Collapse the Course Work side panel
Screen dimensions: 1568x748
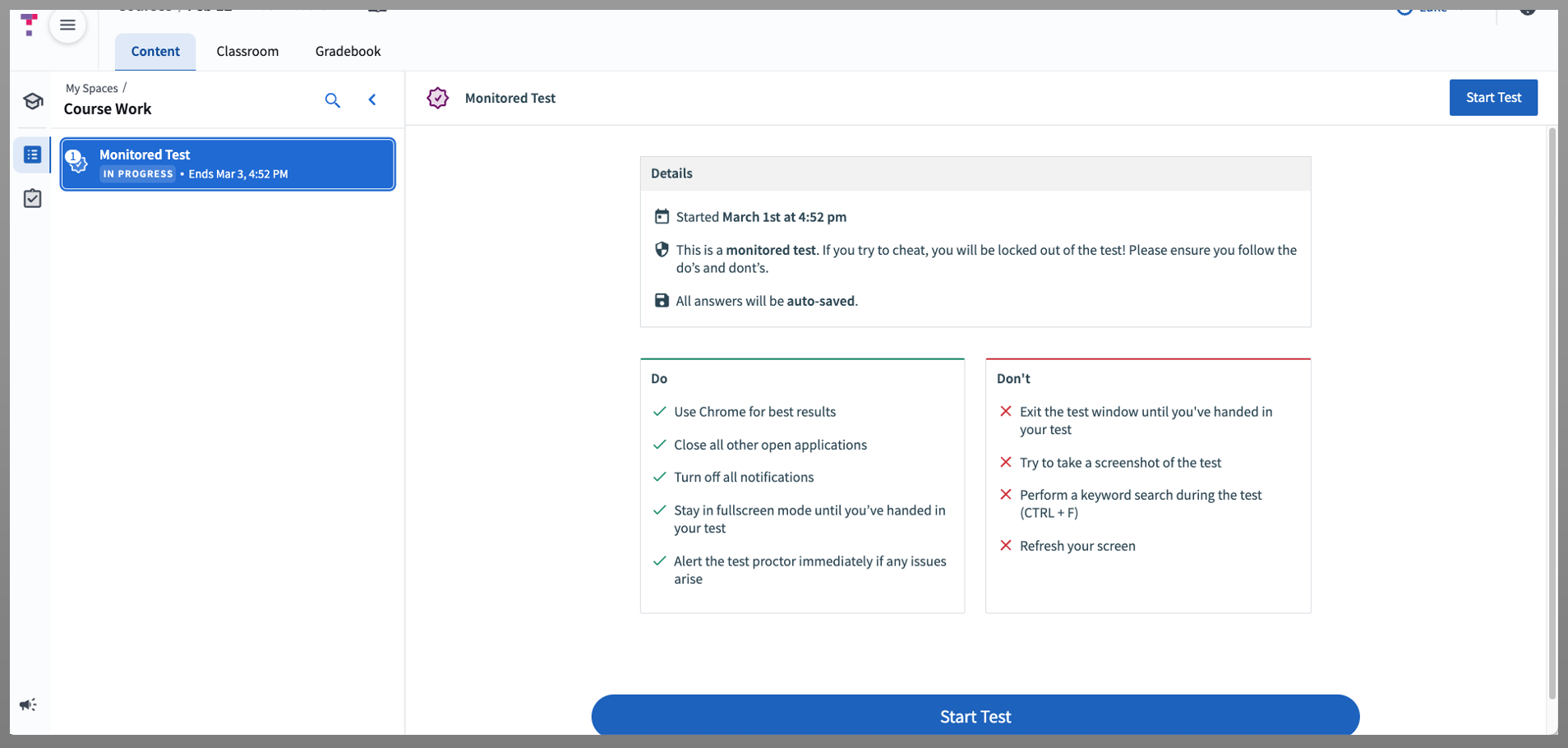coord(372,100)
